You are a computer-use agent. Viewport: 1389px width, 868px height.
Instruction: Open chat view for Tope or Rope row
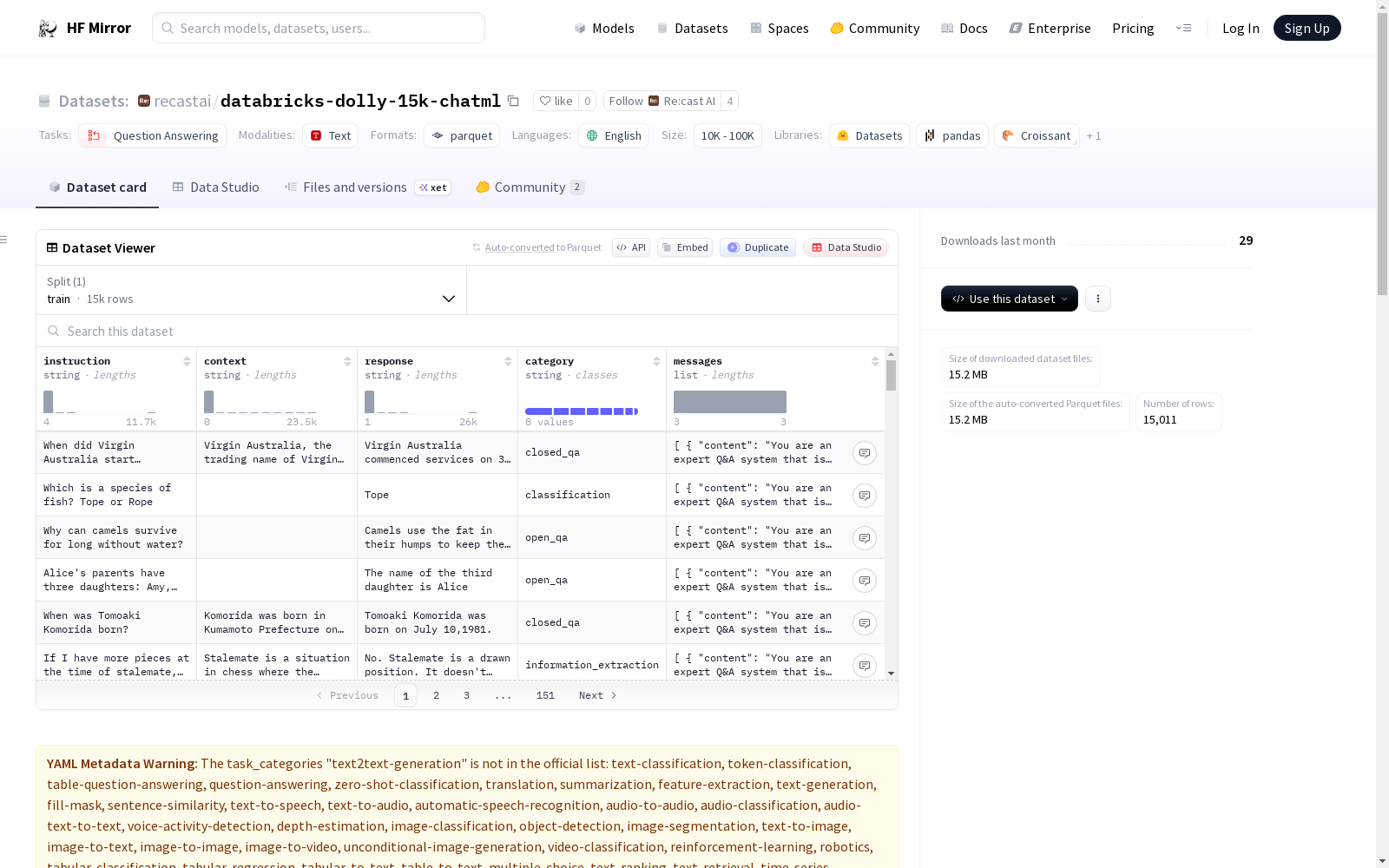pyautogui.click(x=865, y=496)
